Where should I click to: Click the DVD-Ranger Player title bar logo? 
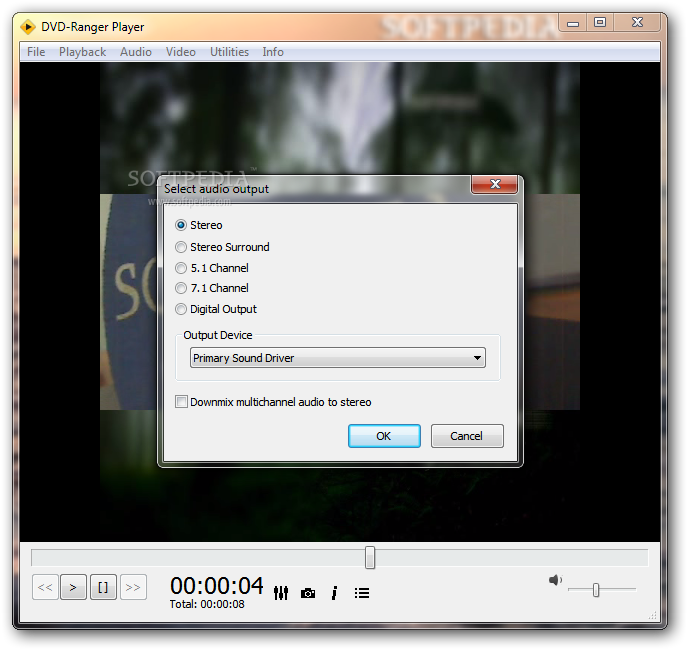click(28, 27)
